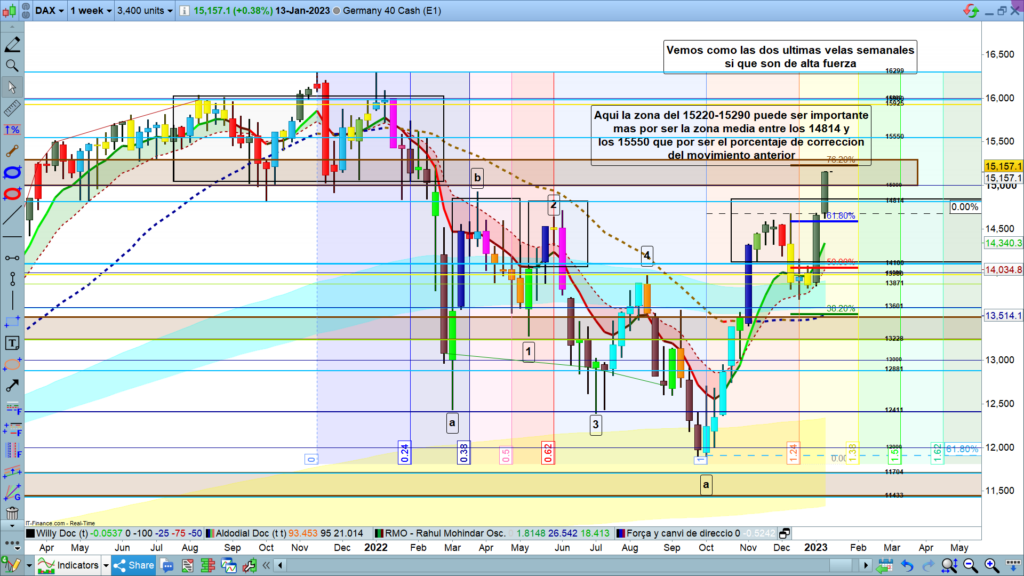Pick the ruler measurement tool
1024x576 pixels.
12,108
